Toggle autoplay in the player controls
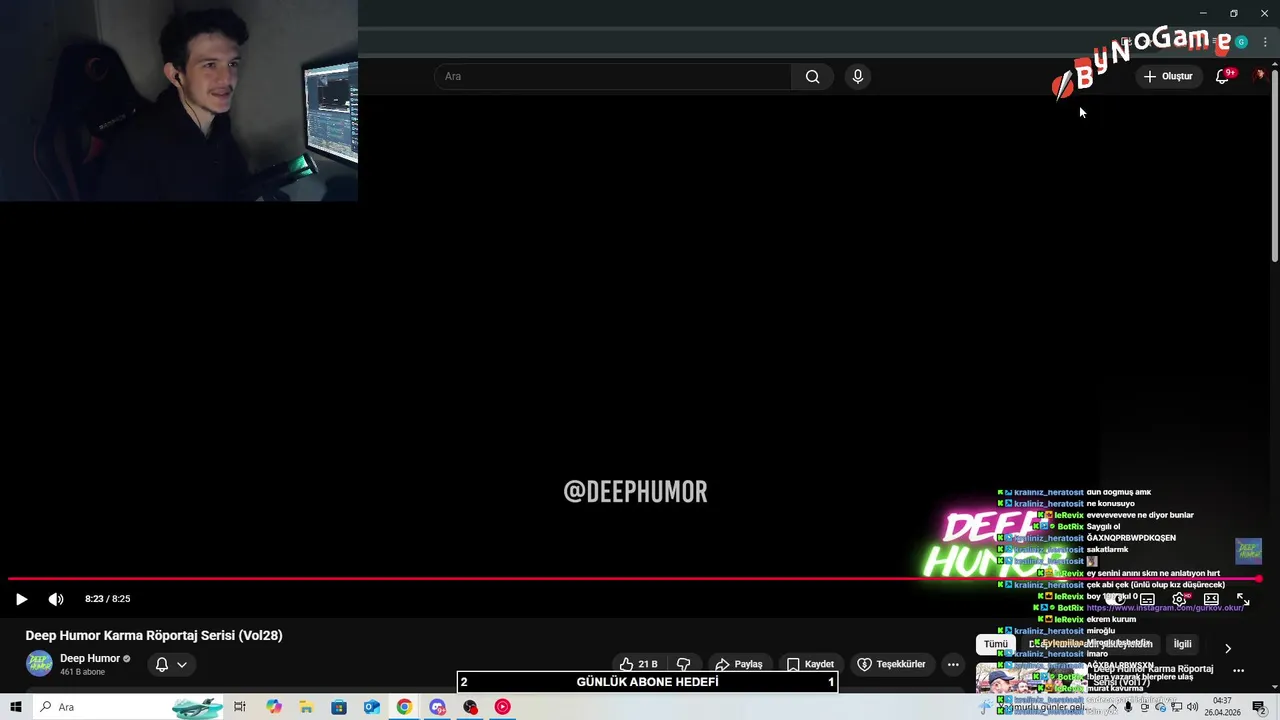 (1115, 599)
